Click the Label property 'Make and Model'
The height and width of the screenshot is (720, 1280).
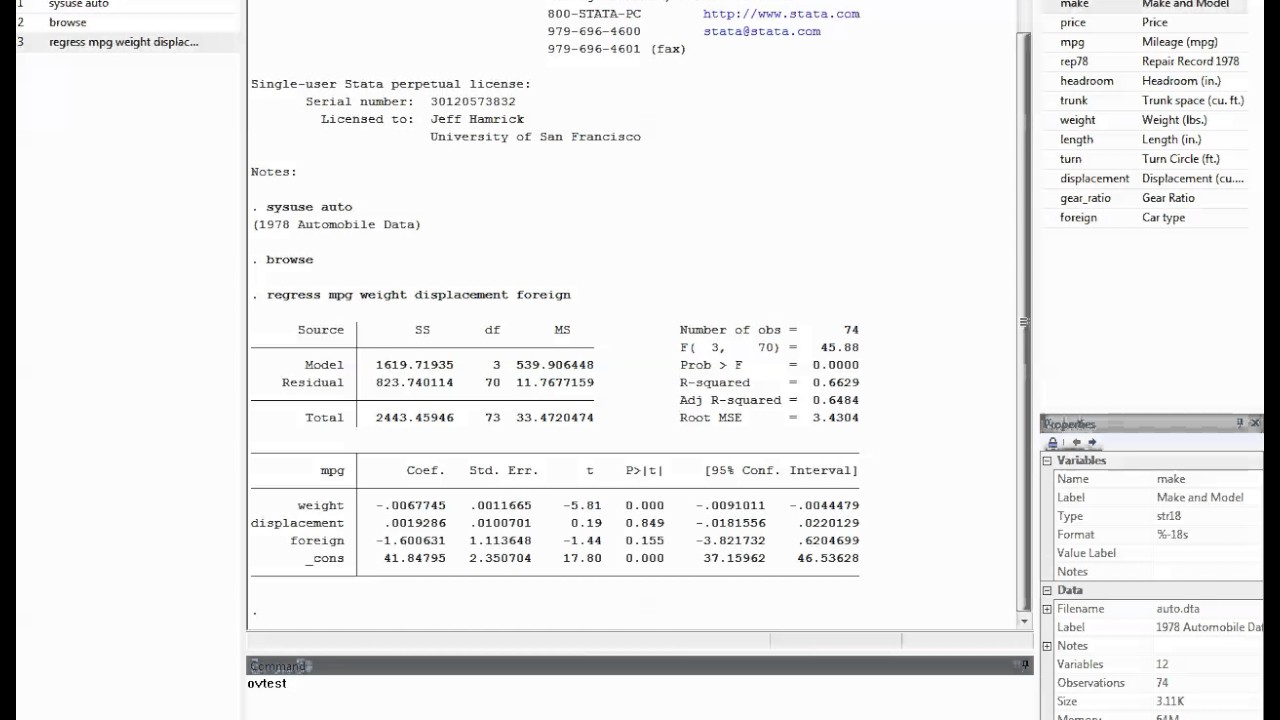coord(1200,498)
